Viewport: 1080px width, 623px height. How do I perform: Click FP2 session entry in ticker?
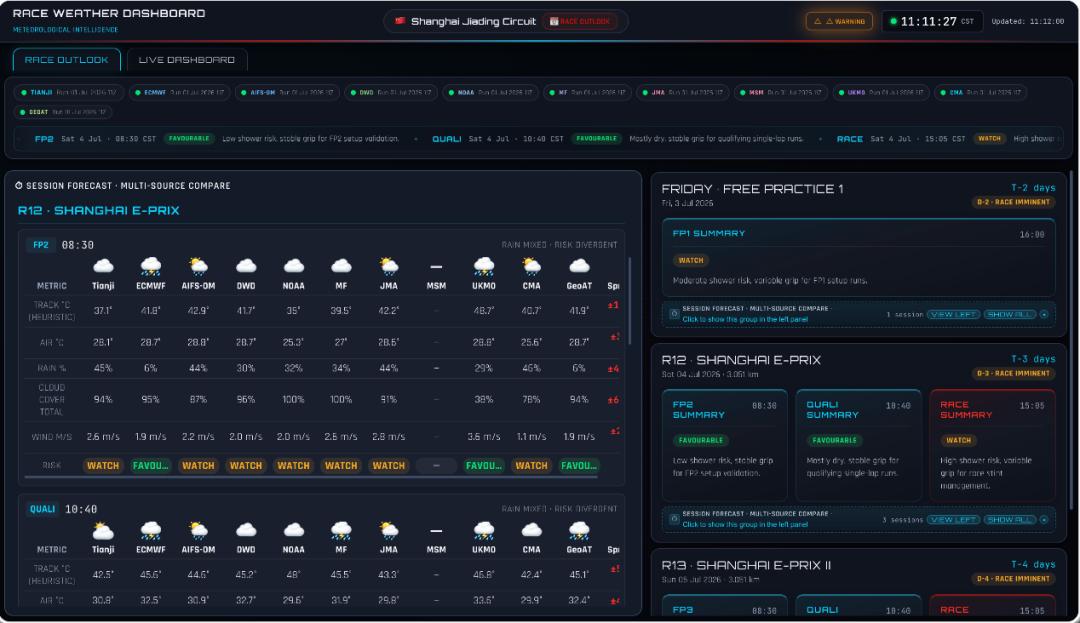tap(217, 138)
